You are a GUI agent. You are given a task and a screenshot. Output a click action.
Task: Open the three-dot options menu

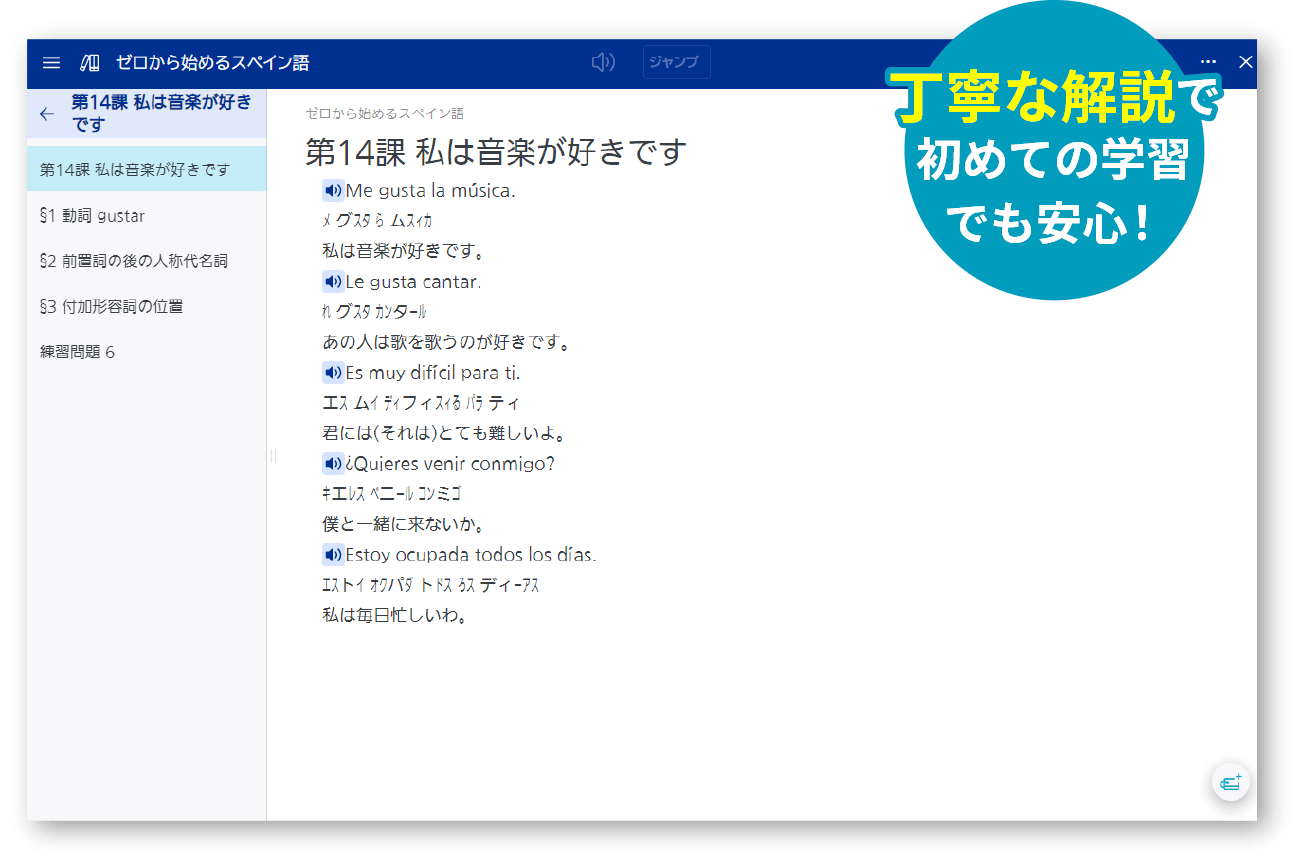(1208, 62)
